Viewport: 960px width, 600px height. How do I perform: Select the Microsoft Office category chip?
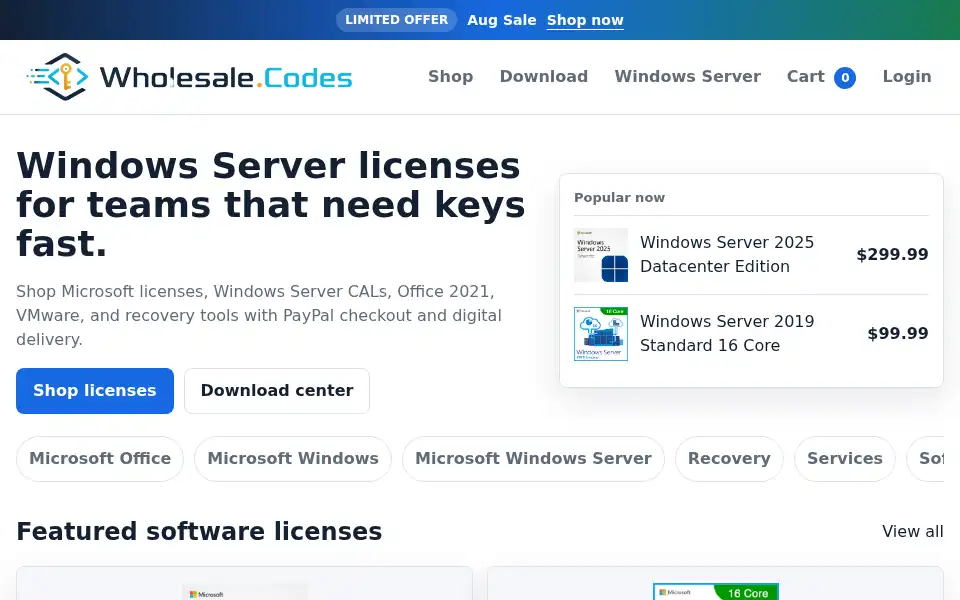coord(100,459)
